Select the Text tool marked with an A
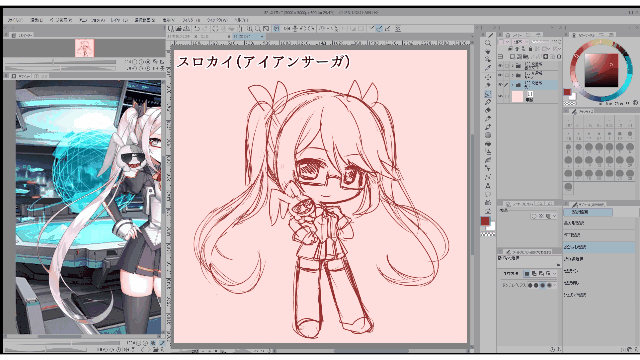This screenshot has height=360, width=640. click(488, 186)
